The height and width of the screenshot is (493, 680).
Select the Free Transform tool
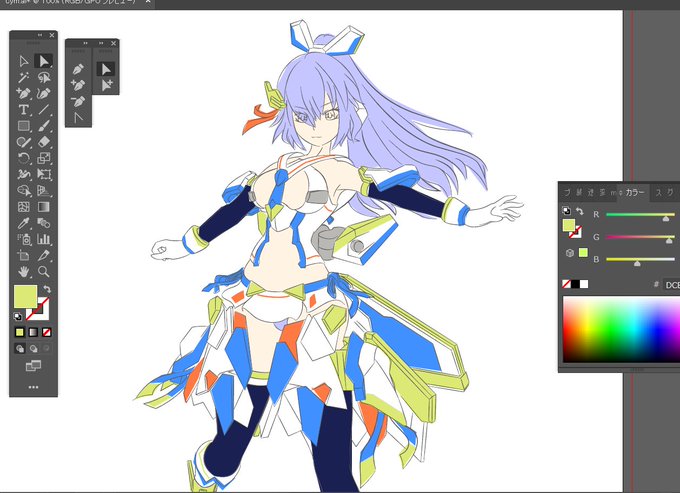(x=43, y=174)
